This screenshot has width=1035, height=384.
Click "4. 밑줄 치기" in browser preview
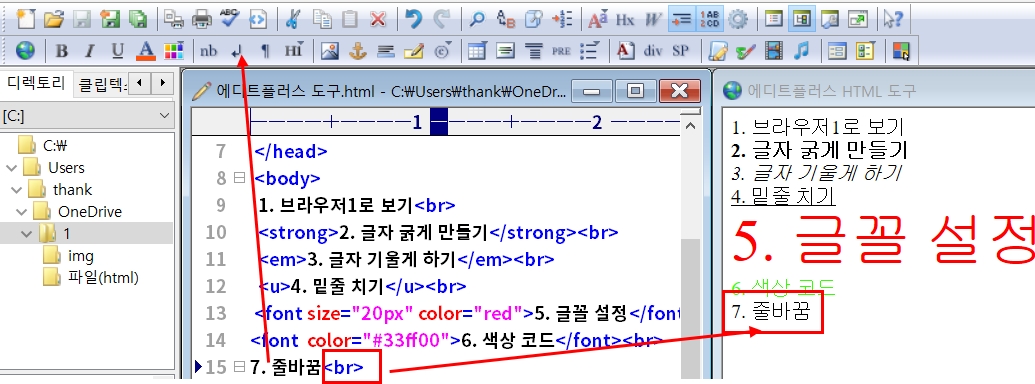pos(783,196)
